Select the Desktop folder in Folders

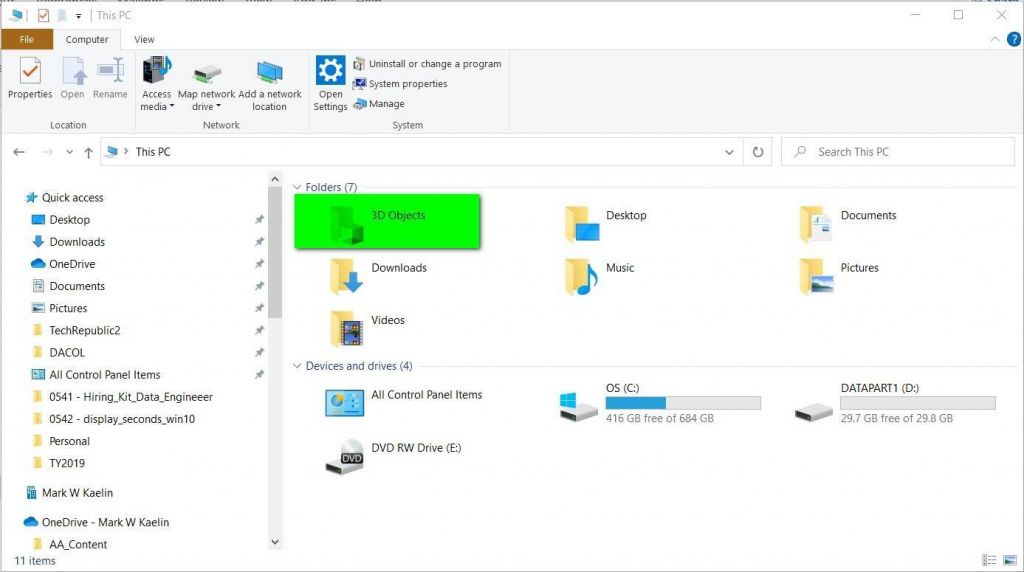tap(605, 223)
